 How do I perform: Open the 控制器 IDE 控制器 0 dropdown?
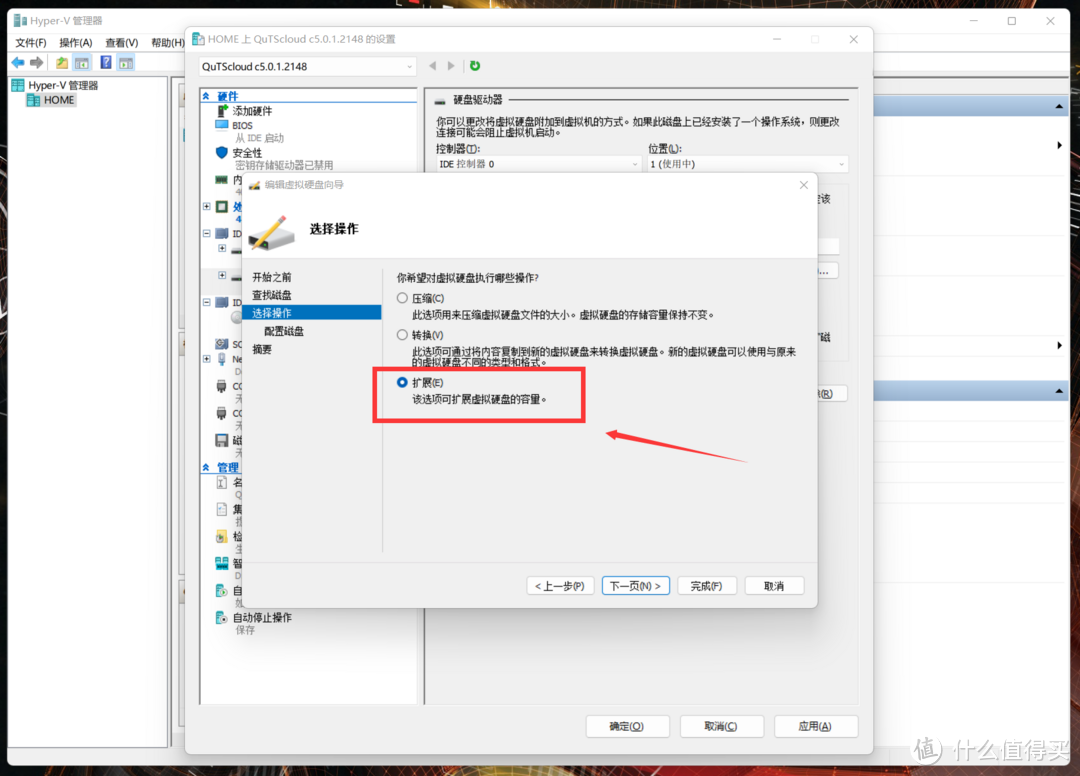click(x=539, y=164)
